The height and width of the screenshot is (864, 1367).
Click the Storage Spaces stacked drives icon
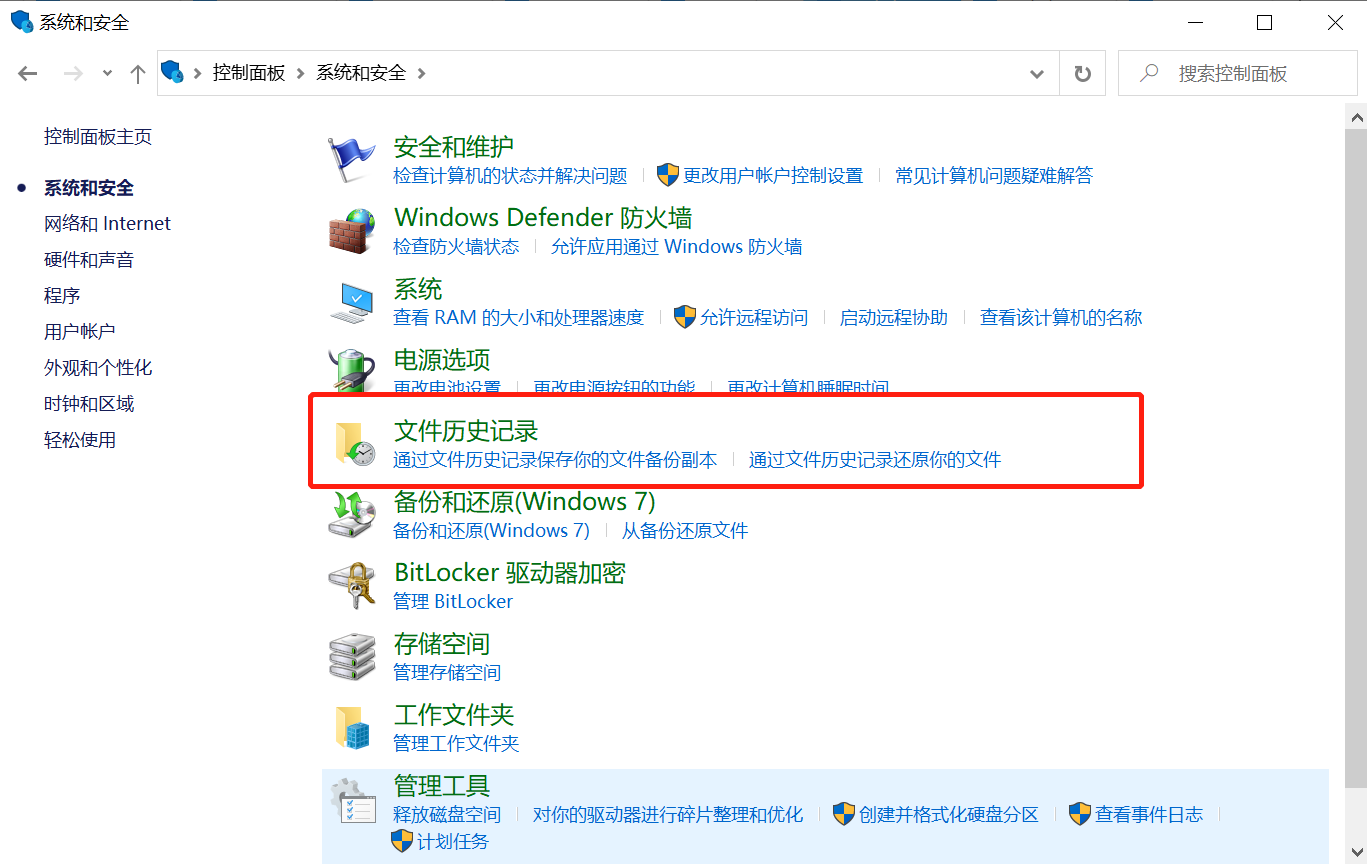click(351, 657)
